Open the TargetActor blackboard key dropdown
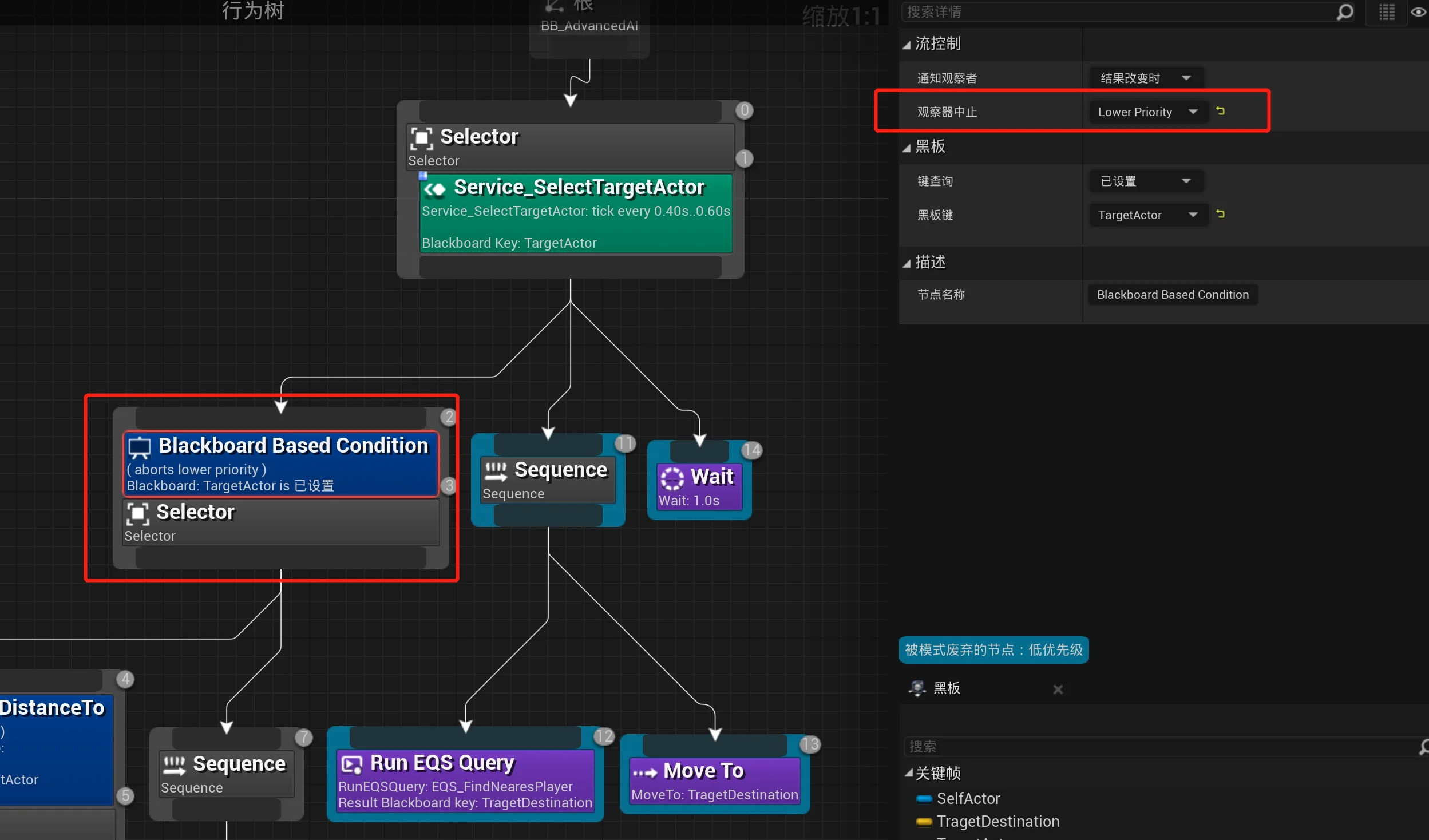 pos(1148,215)
